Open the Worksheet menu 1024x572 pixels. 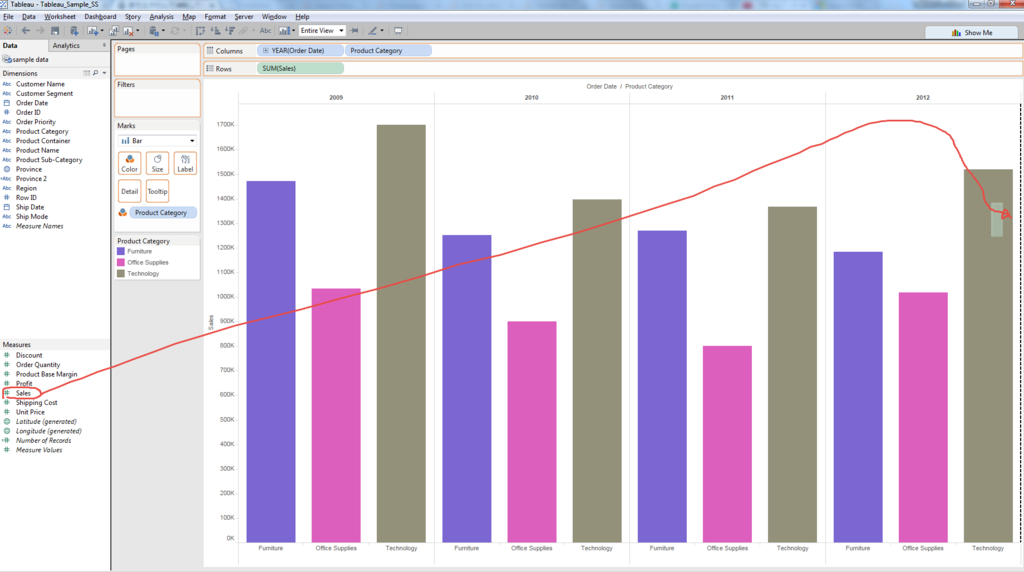click(x=59, y=16)
